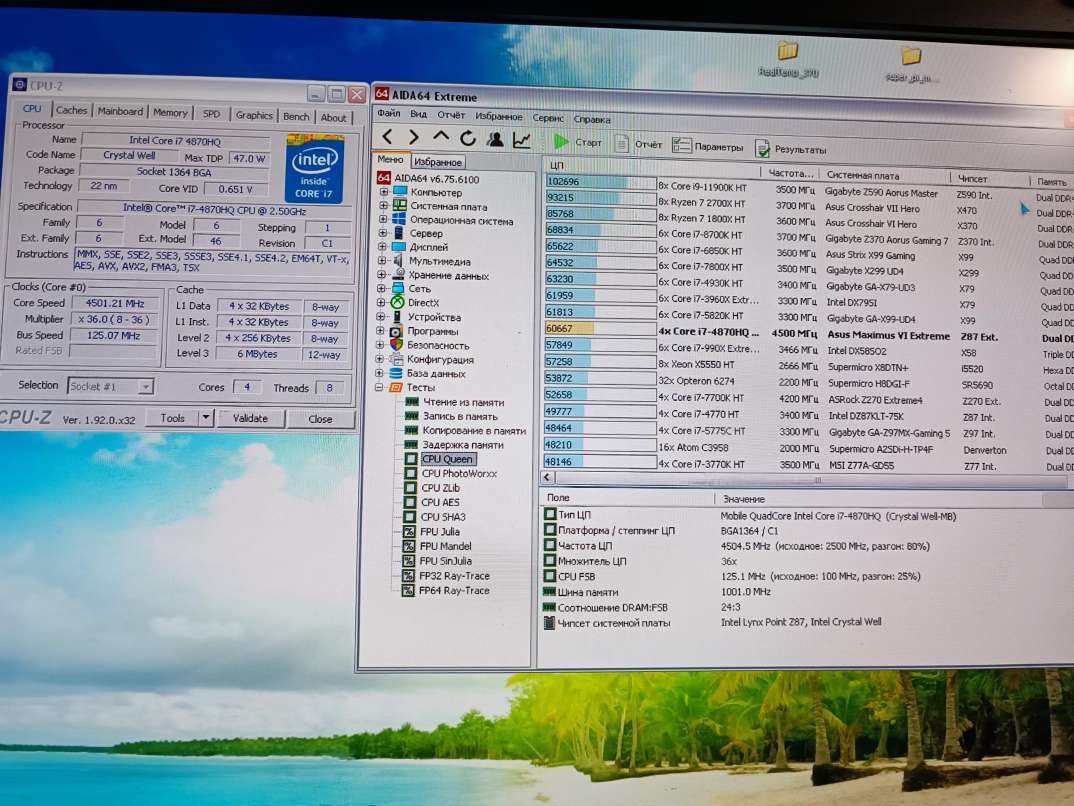Switch to Caches tab in CPU-Z

click(71, 110)
